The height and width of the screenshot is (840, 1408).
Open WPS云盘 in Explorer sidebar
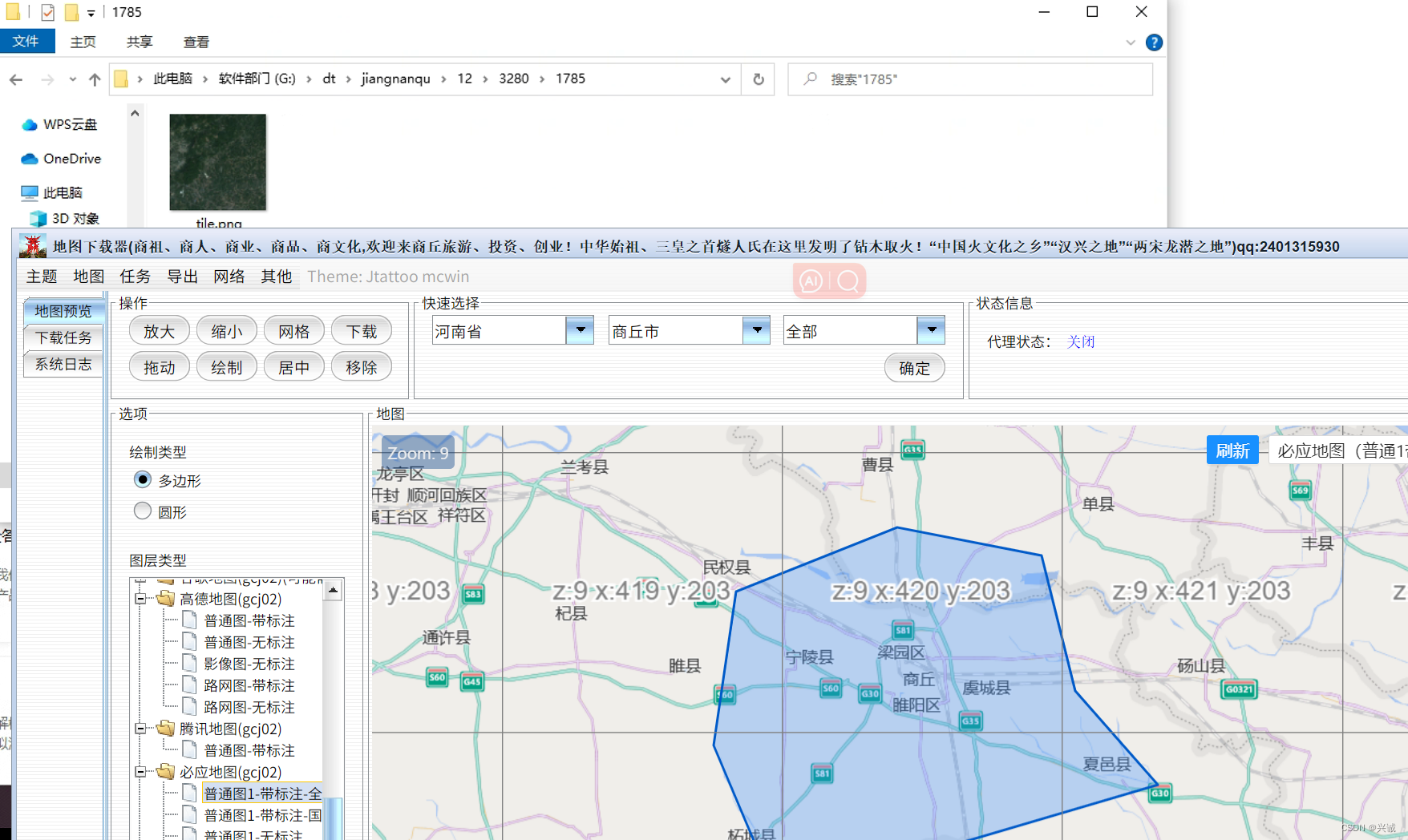point(59,125)
